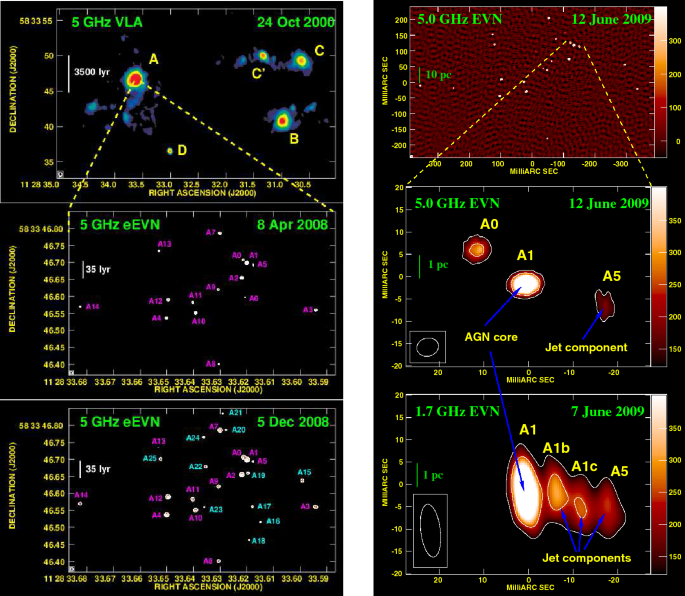
Task: Click the cyan A16 label
Action: point(273,521)
